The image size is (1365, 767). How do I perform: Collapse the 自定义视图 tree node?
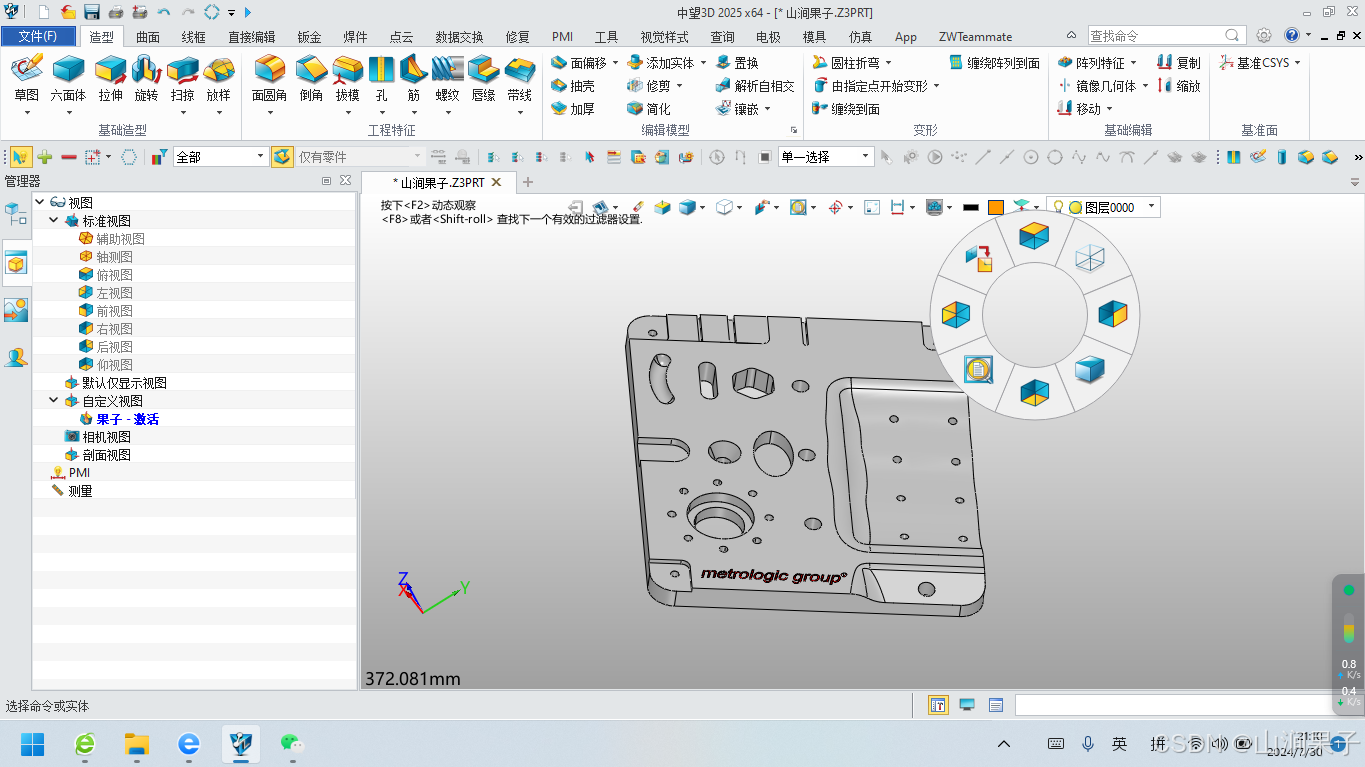pos(54,401)
